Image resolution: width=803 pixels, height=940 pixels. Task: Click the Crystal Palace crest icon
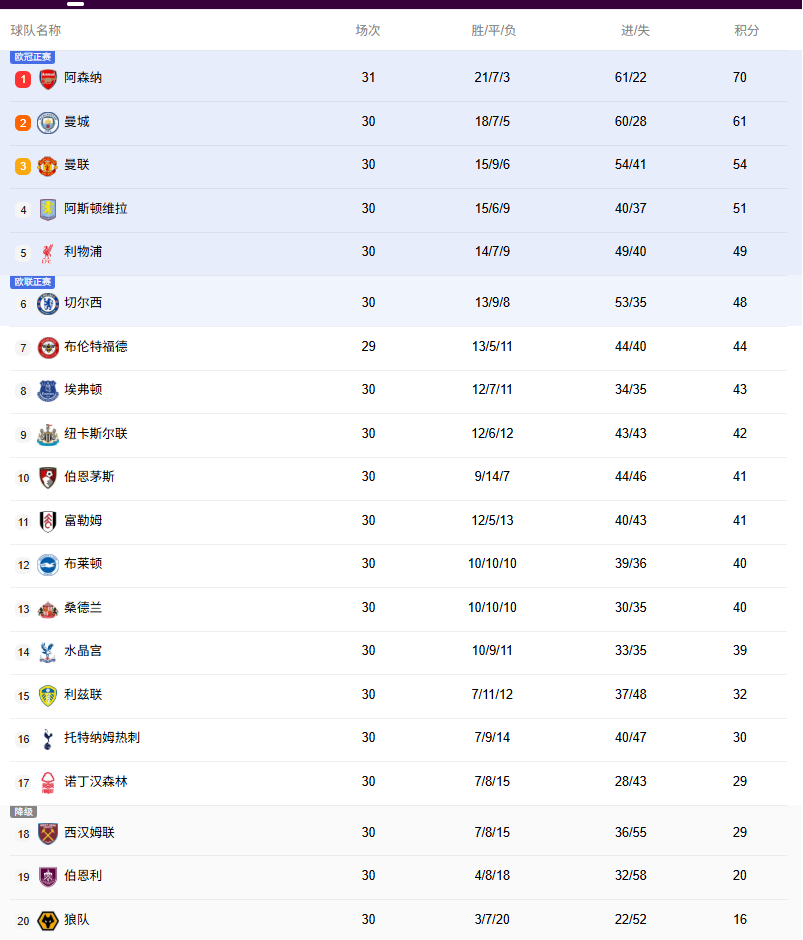[48, 651]
